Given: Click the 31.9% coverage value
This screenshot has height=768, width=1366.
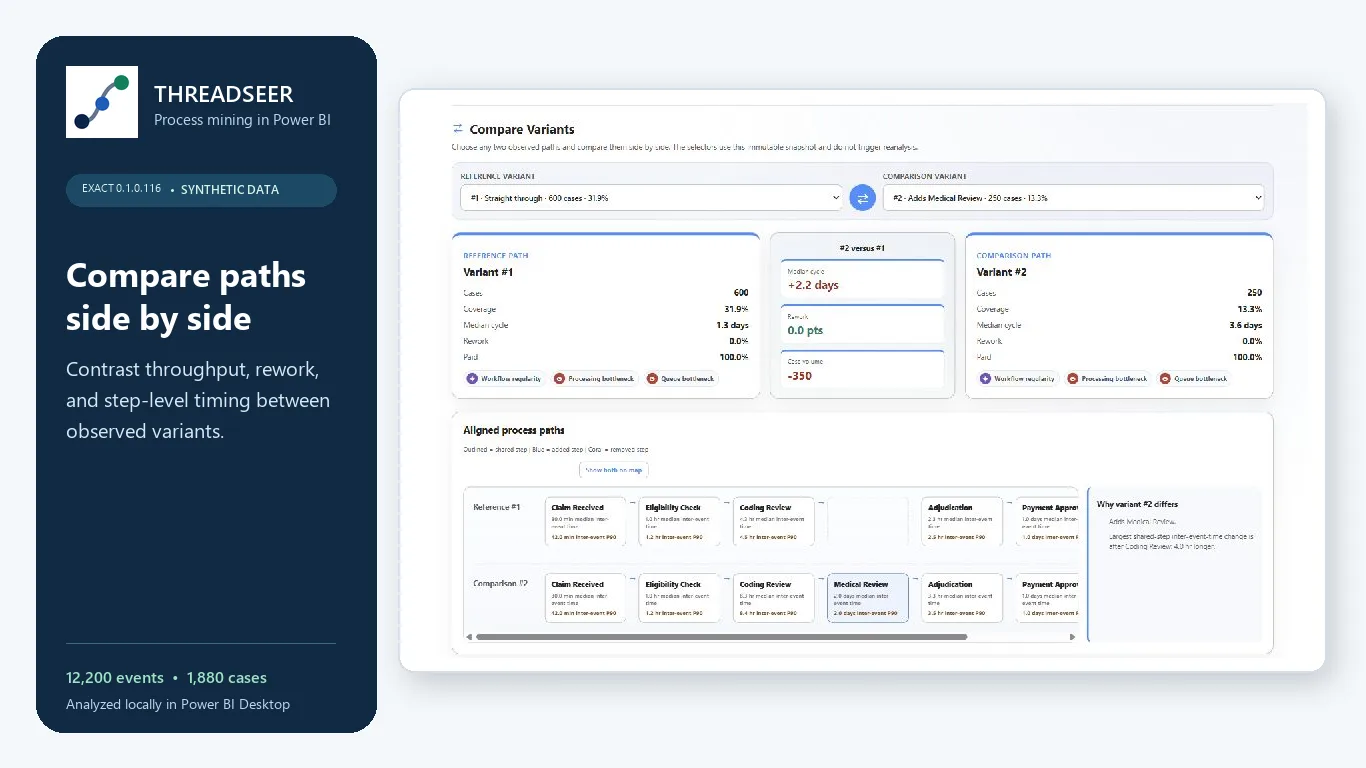Looking at the screenshot, I should [x=736, y=309].
